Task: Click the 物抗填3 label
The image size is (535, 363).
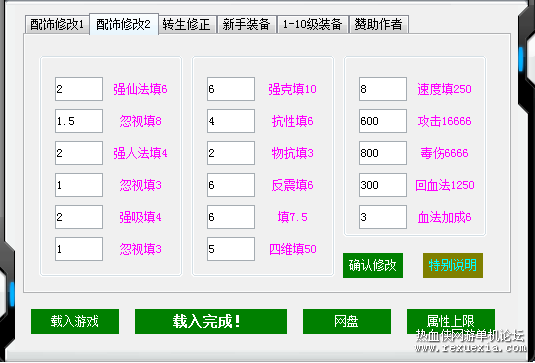Action: [x=292, y=154]
